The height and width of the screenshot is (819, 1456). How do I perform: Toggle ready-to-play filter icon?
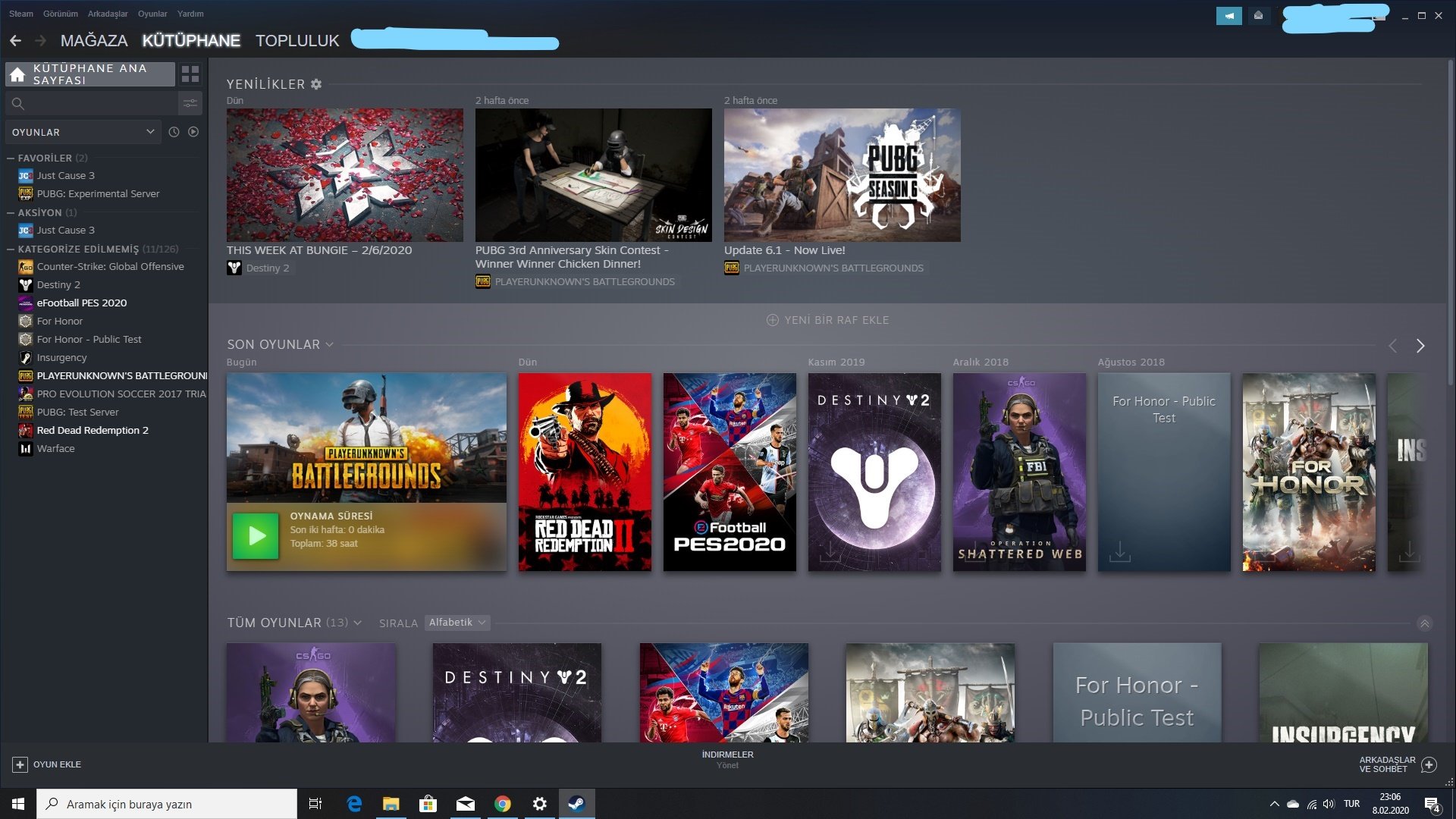coord(193,132)
